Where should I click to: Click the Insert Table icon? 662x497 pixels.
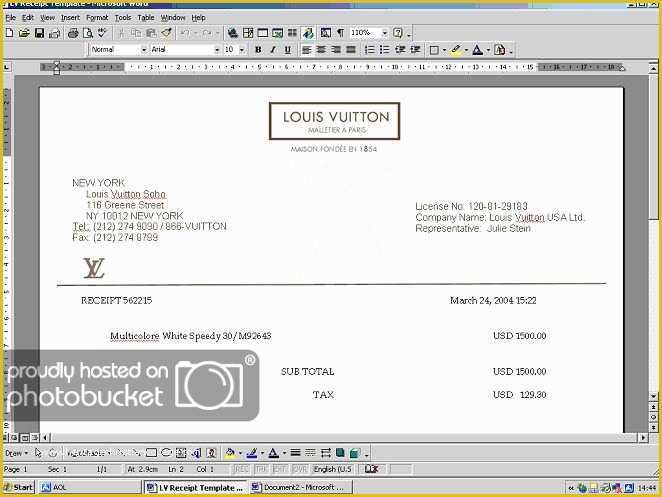coord(263,33)
